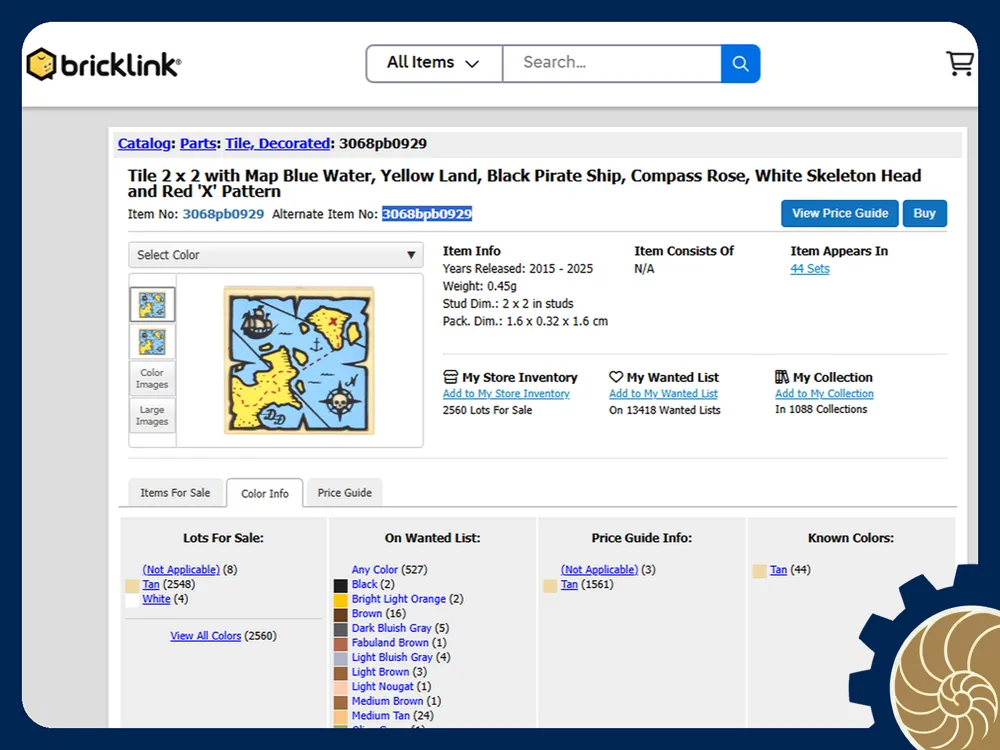Open the shopping cart
This screenshot has width=1000, height=750.
point(959,62)
